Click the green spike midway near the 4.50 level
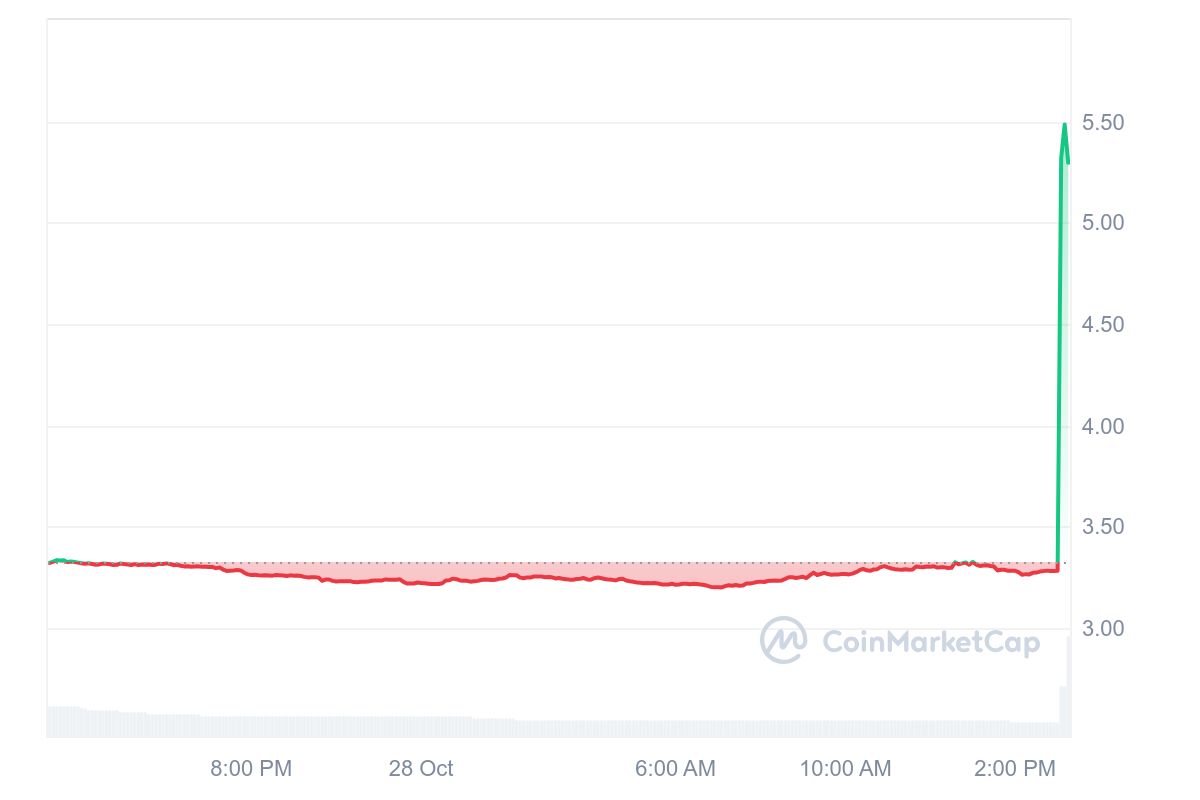The width and height of the screenshot is (1200, 800). (x=1059, y=324)
